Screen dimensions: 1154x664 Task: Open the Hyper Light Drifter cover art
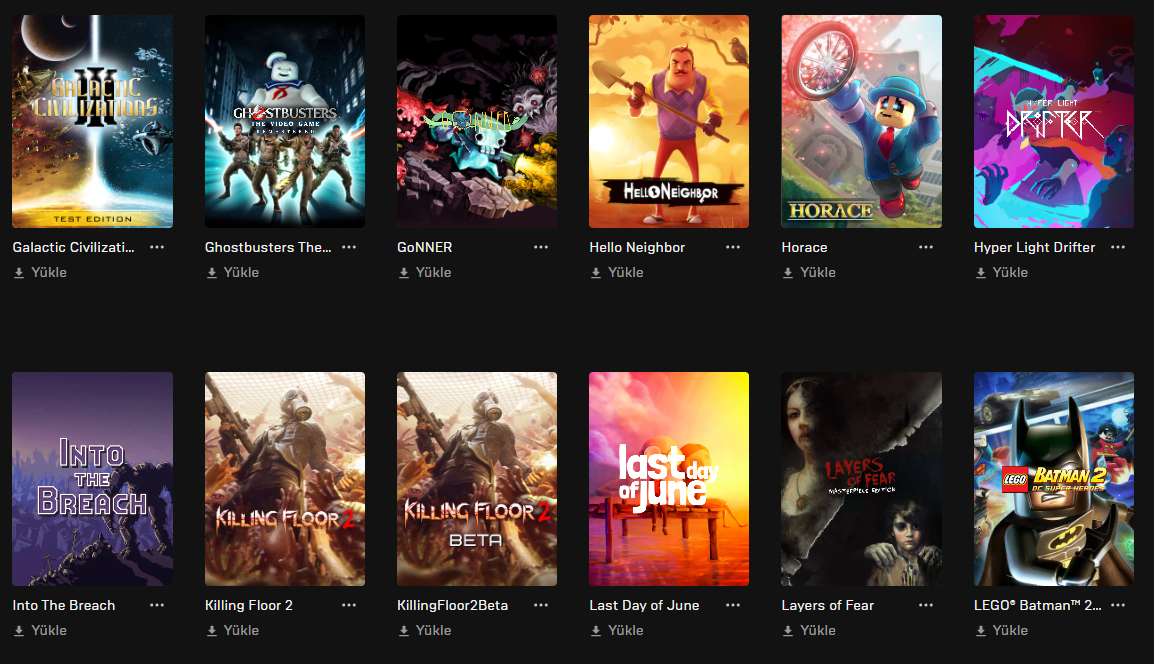[1054, 121]
